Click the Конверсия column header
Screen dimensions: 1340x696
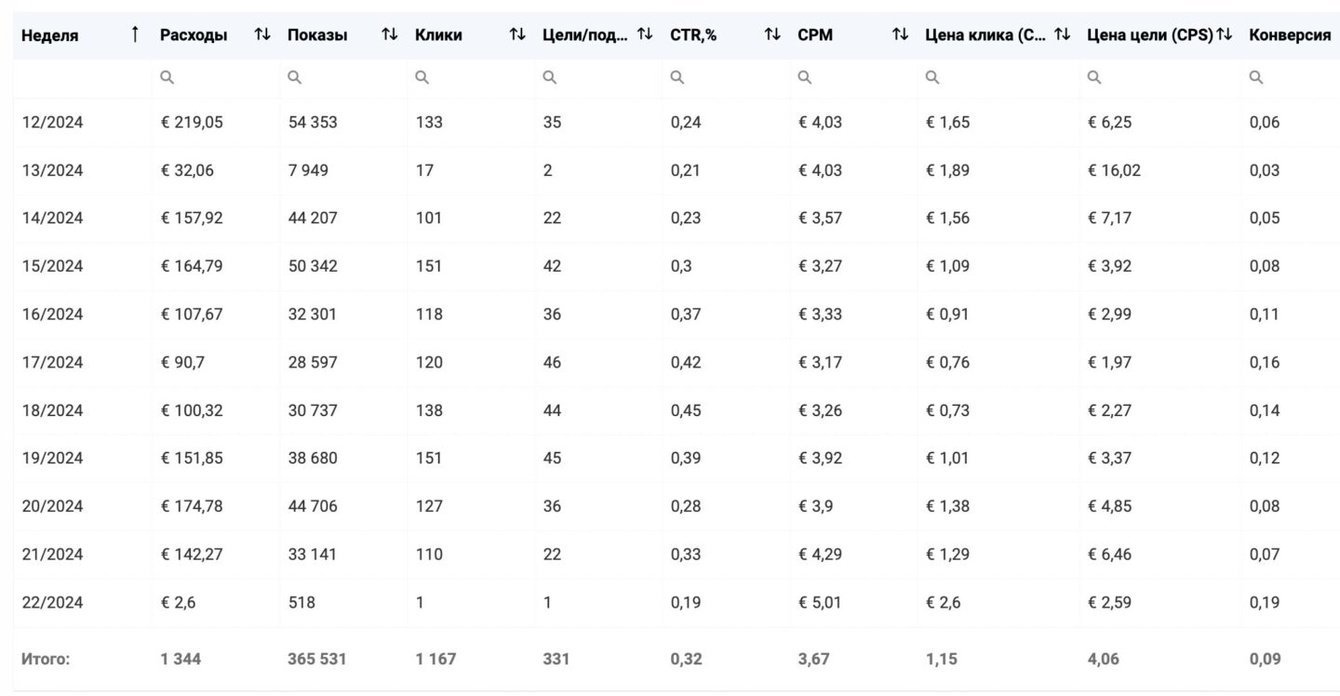click(x=1289, y=35)
